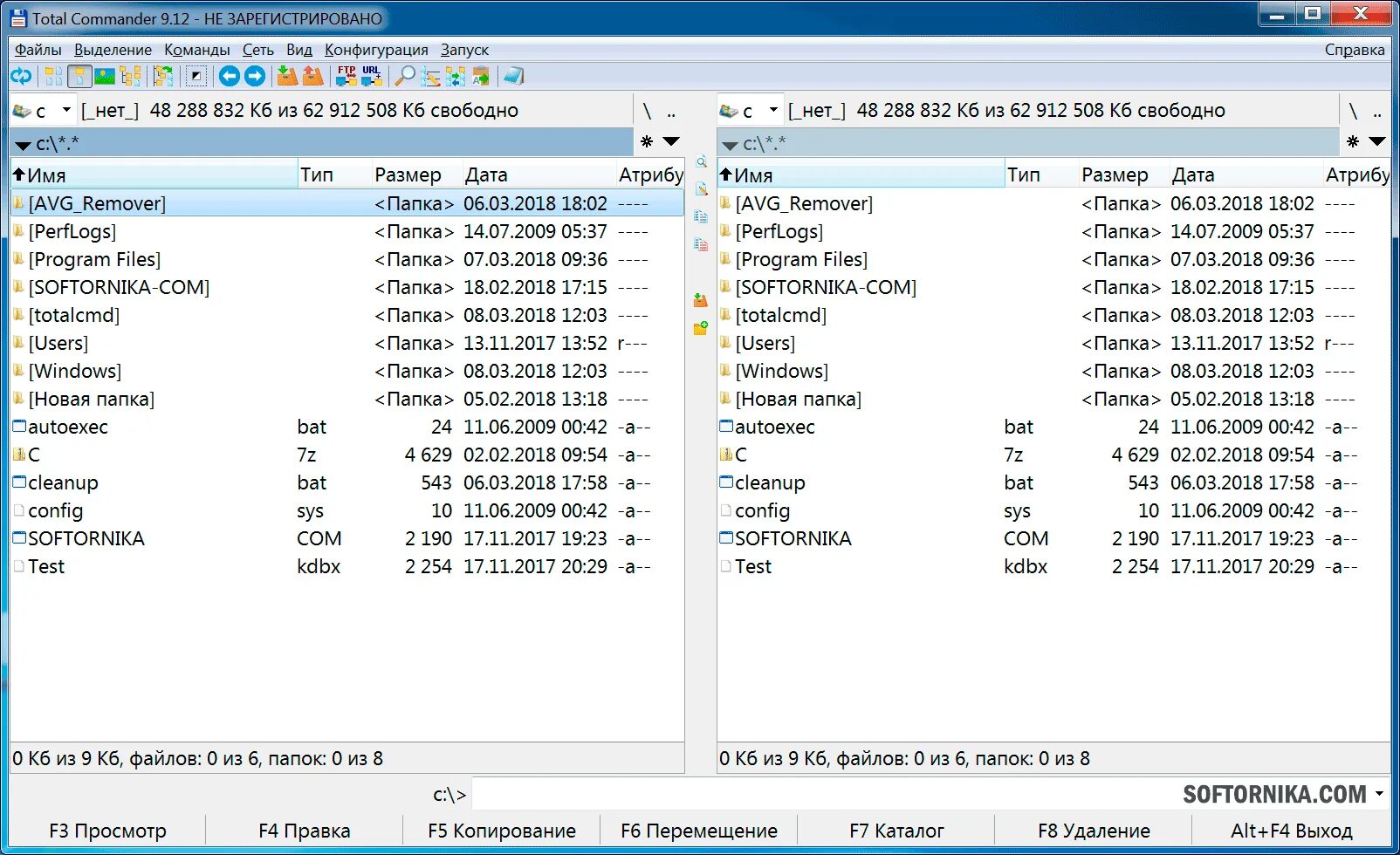Click Unpack files toolbar icon
This screenshot has width=1400, height=855.
pos(312,77)
